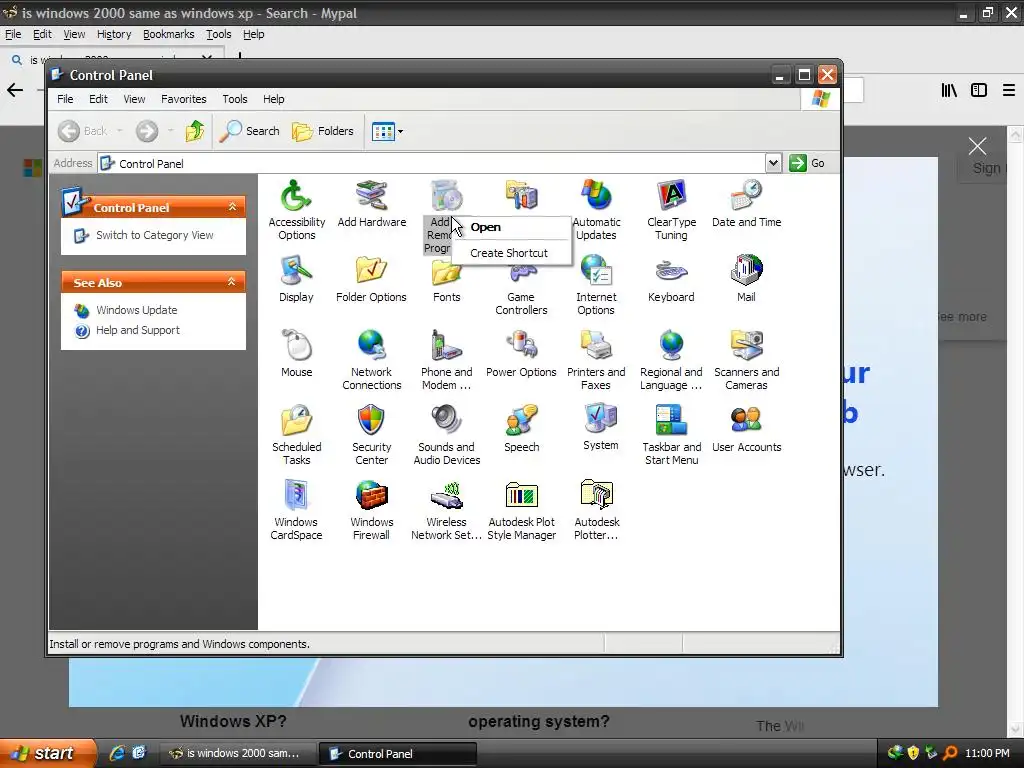Open Security Center icon

point(372,436)
